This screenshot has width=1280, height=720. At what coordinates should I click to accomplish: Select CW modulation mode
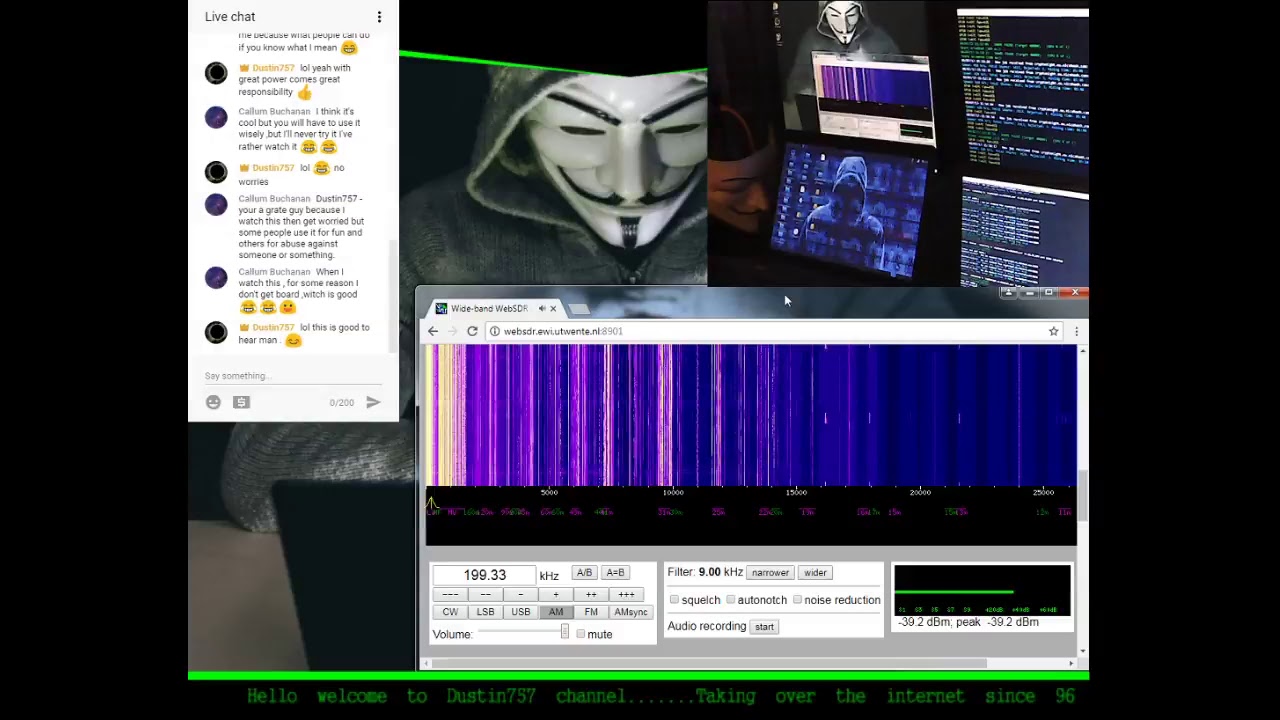click(450, 612)
